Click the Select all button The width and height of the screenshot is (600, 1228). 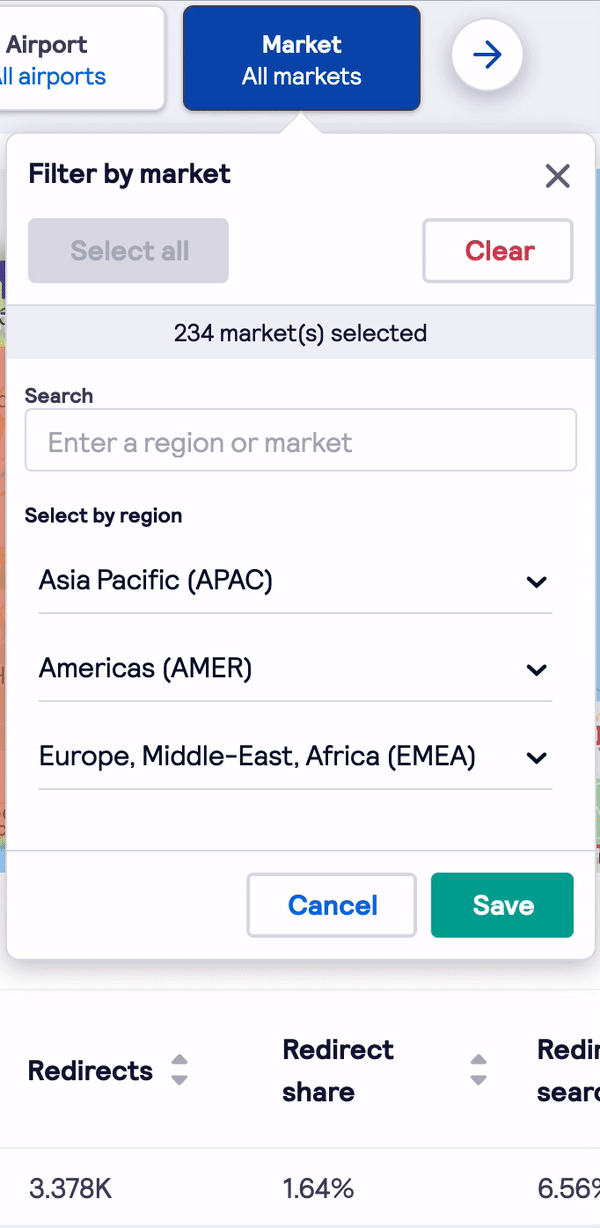click(129, 251)
